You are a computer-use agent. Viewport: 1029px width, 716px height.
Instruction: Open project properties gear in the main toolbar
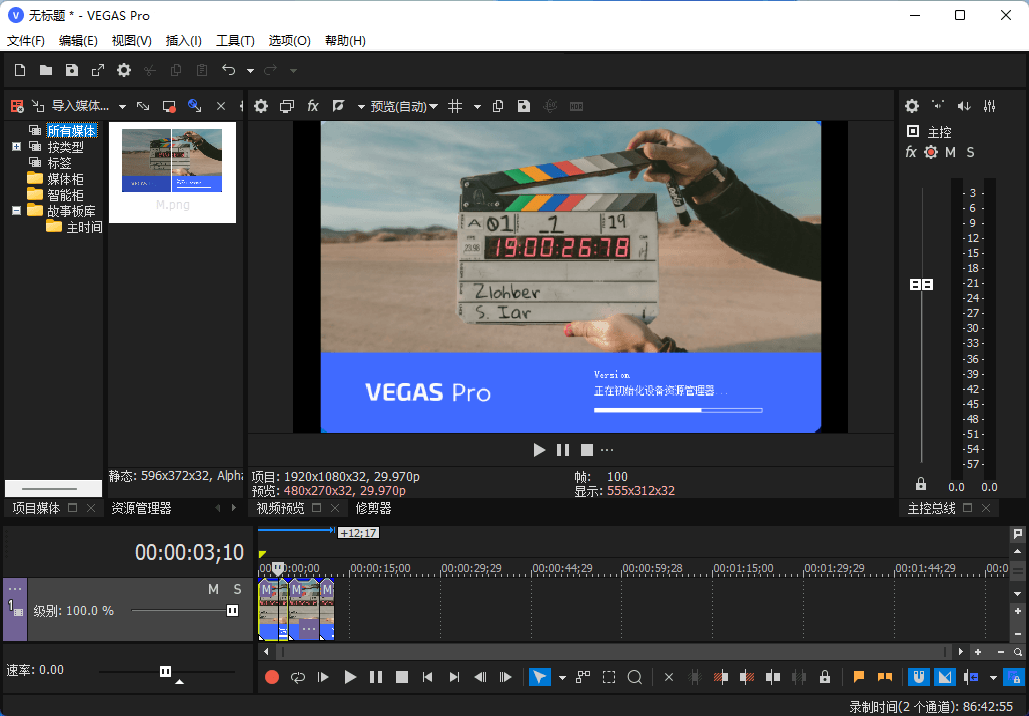coord(124,70)
